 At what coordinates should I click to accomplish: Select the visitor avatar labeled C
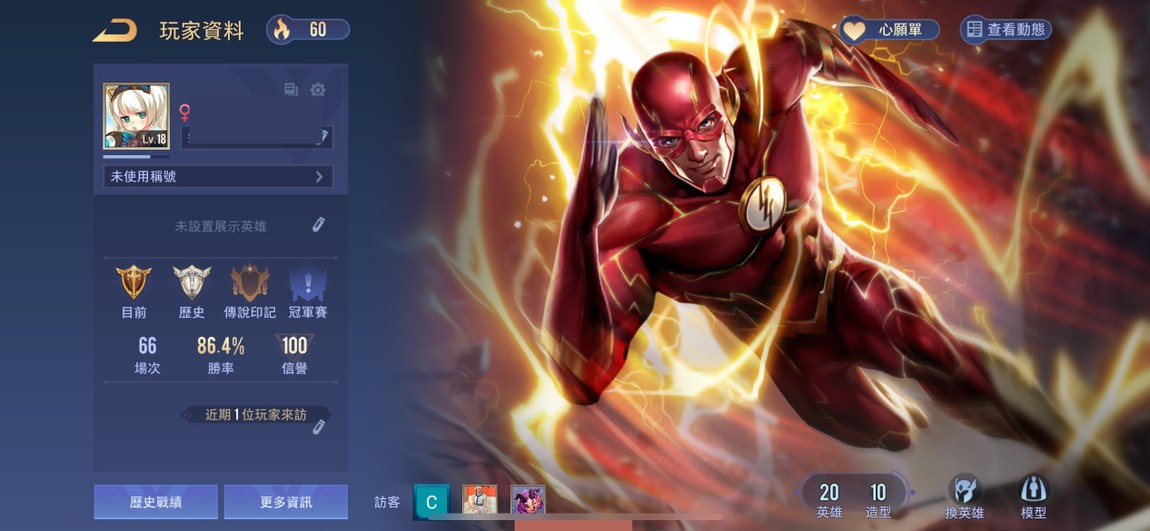coord(431,502)
